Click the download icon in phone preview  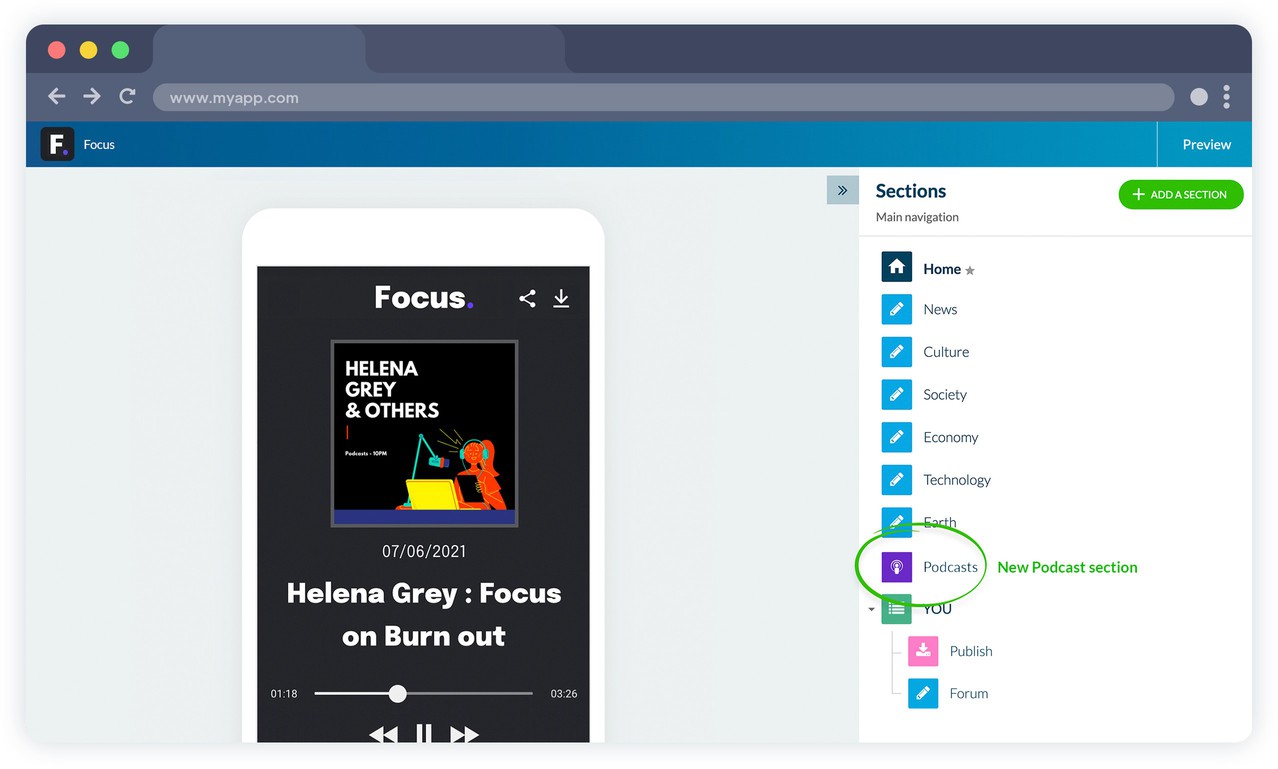(561, 298)
